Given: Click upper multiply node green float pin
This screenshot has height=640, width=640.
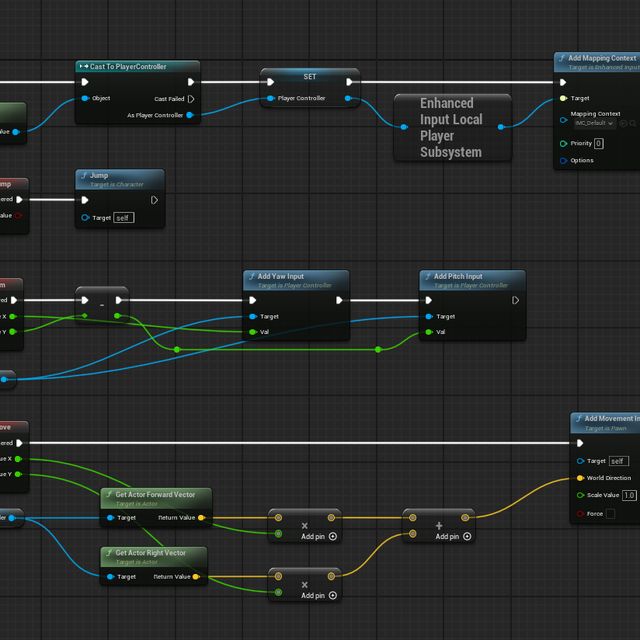Looking at the screenshot, I should click(278, 533).
